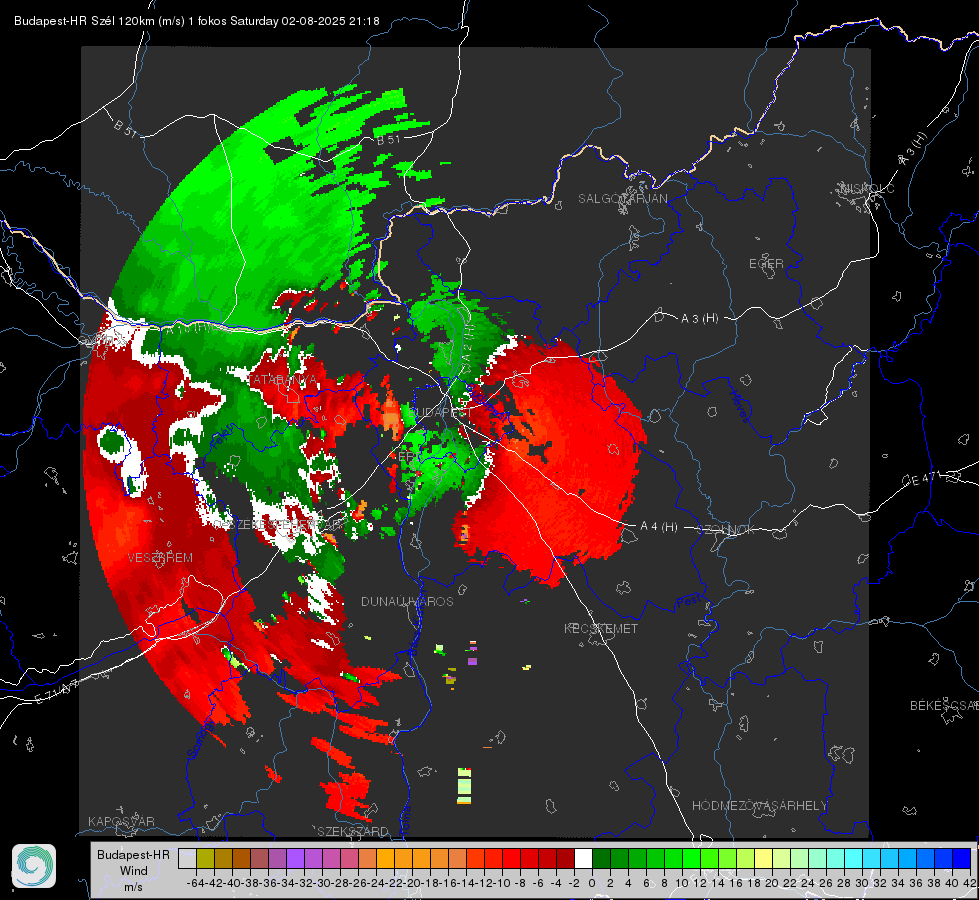Click the Somogy county label
Image resolution: width=979 pixels, height=900 pixels.
click(x=201, y=739)
